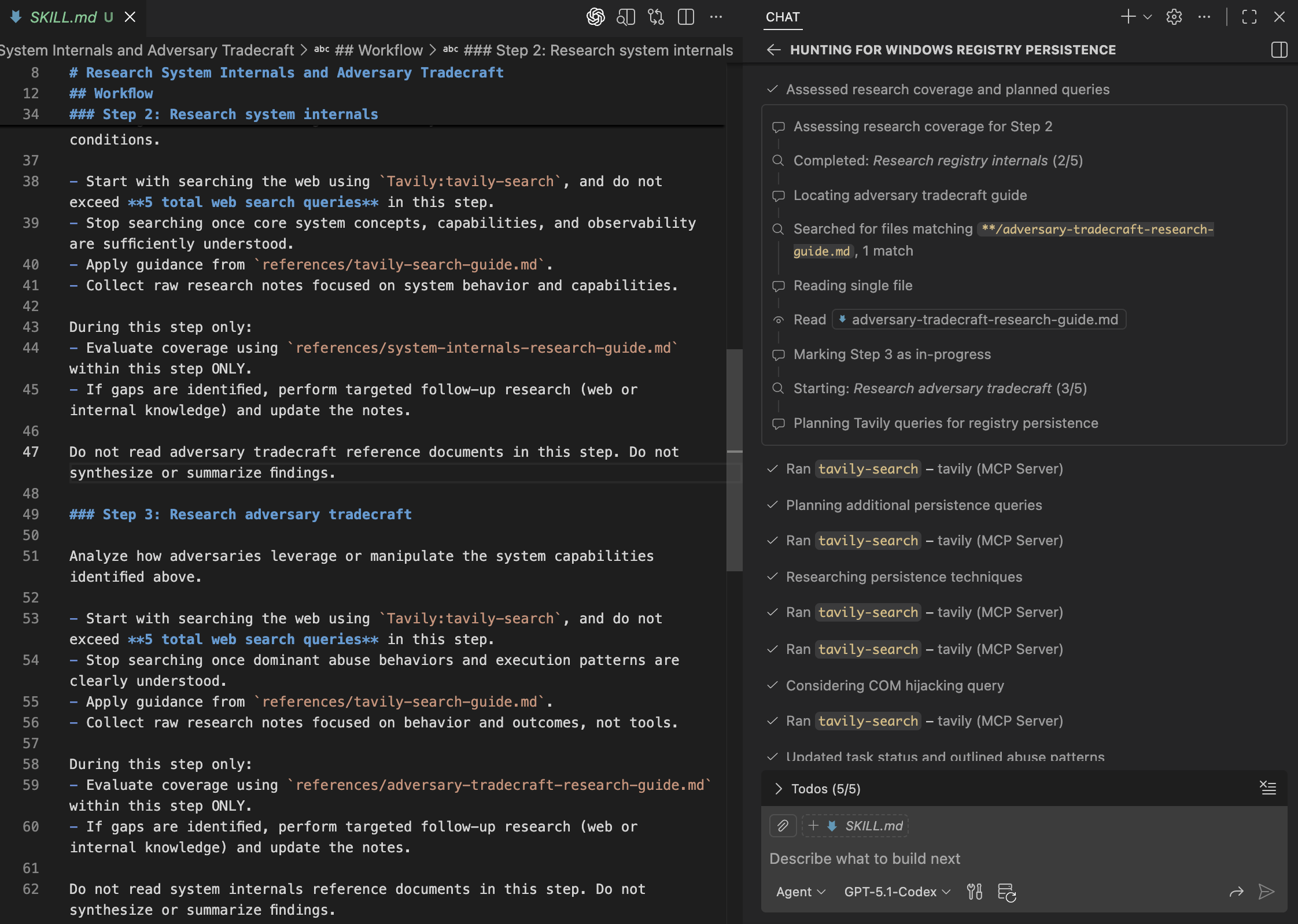Open new chat dropdown chevron

coord(1148,17)
